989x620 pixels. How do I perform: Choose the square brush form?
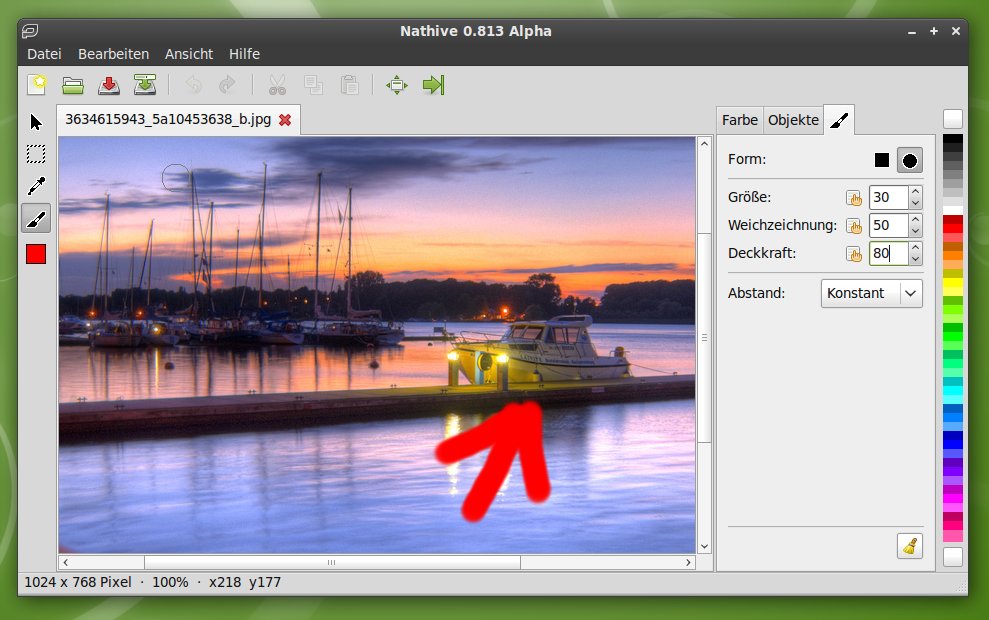882,160
